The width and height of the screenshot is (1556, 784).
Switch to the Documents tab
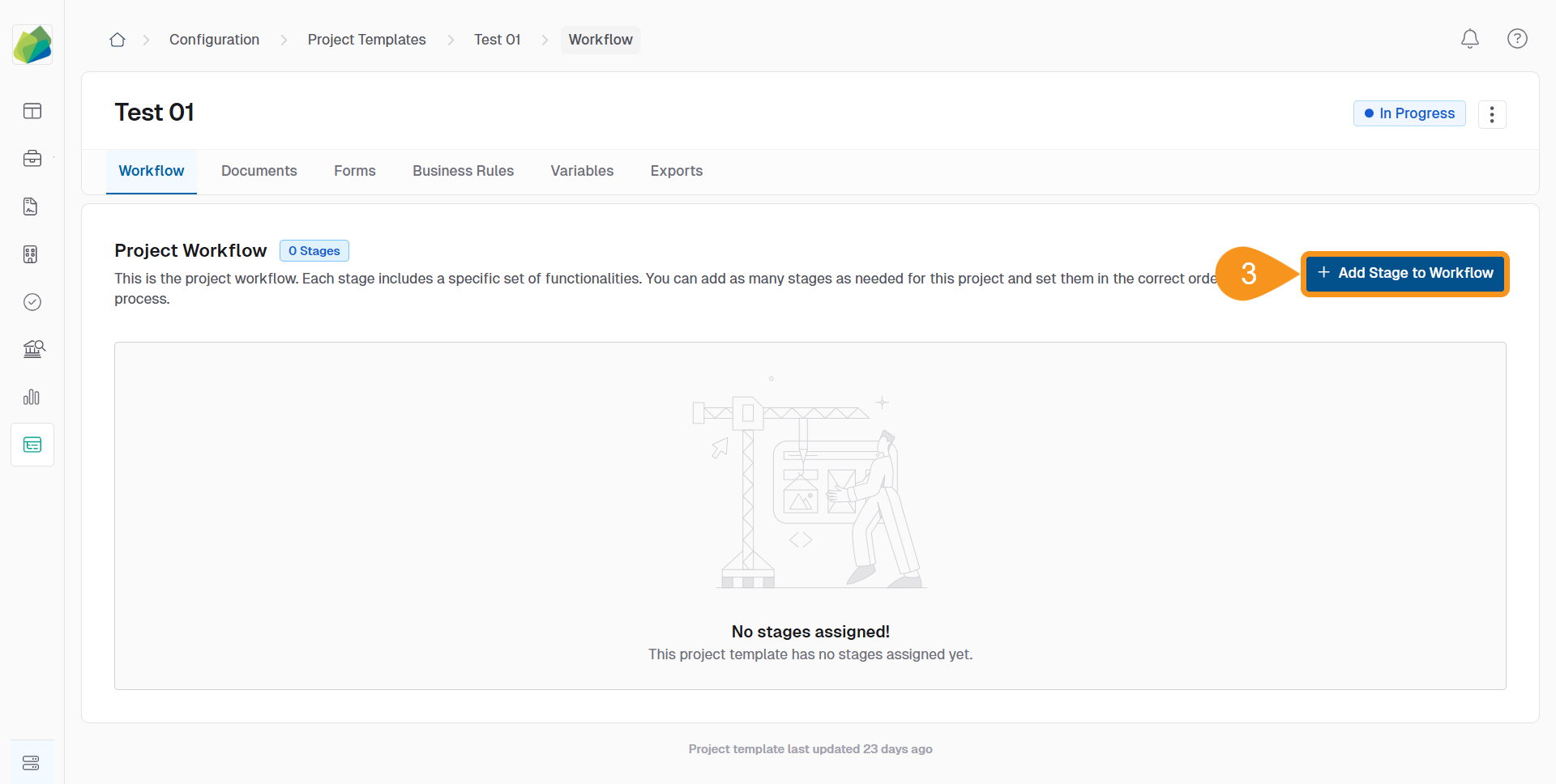259,171
